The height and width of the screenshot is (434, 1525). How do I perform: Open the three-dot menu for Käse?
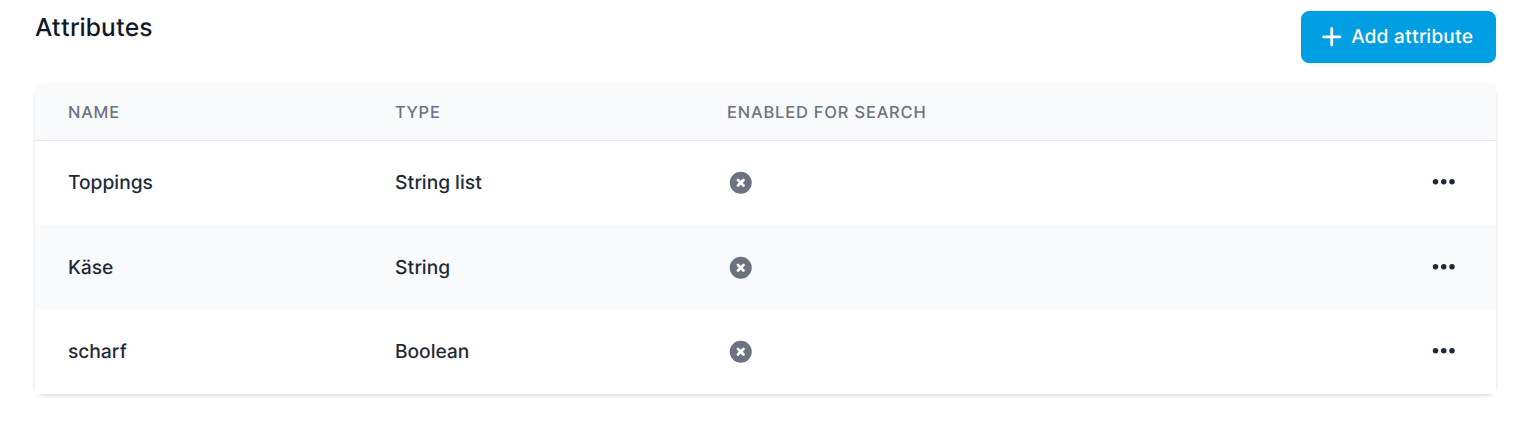(1443, 267)
